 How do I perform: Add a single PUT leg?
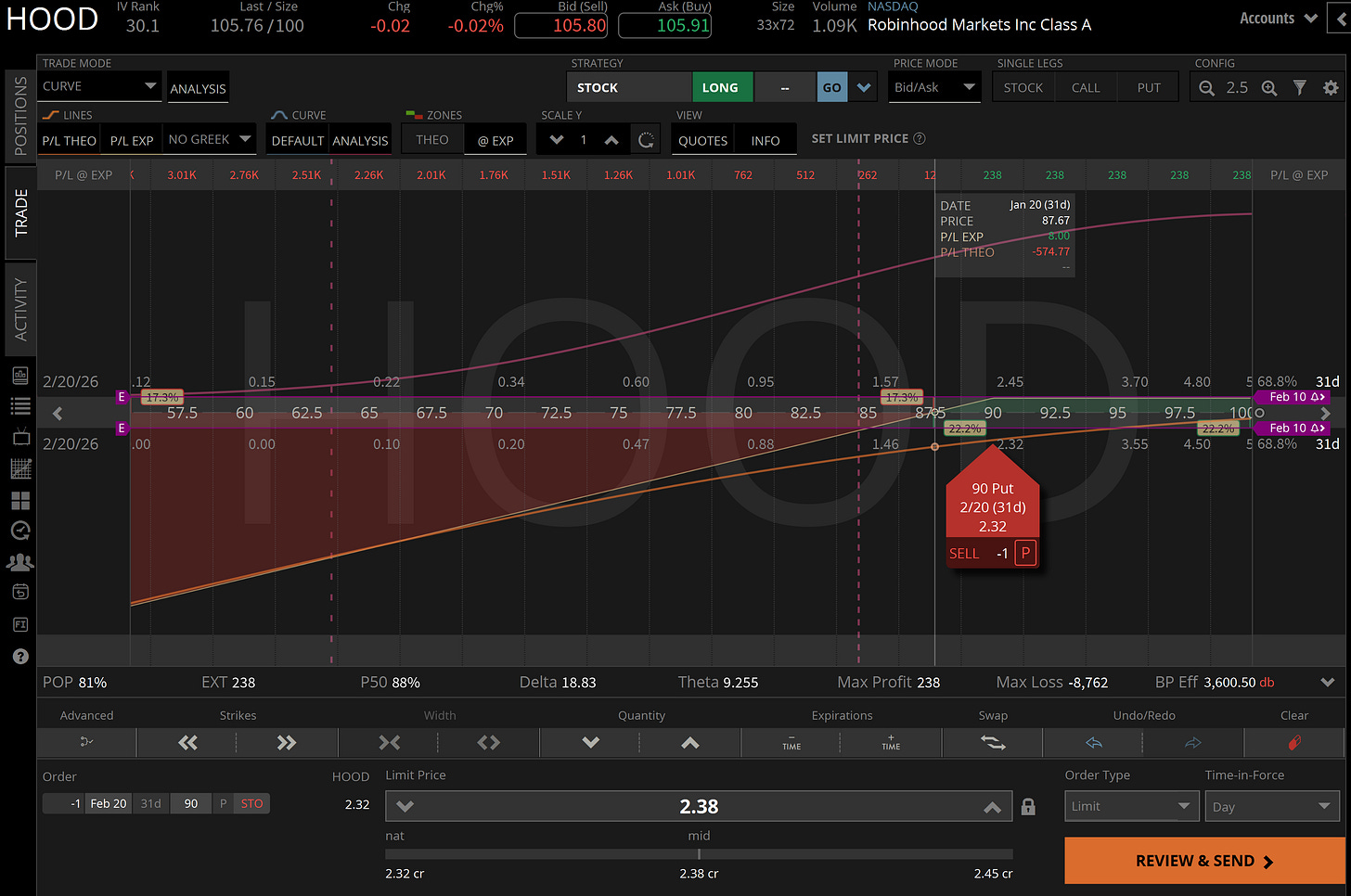click(x=1149, y=87)
